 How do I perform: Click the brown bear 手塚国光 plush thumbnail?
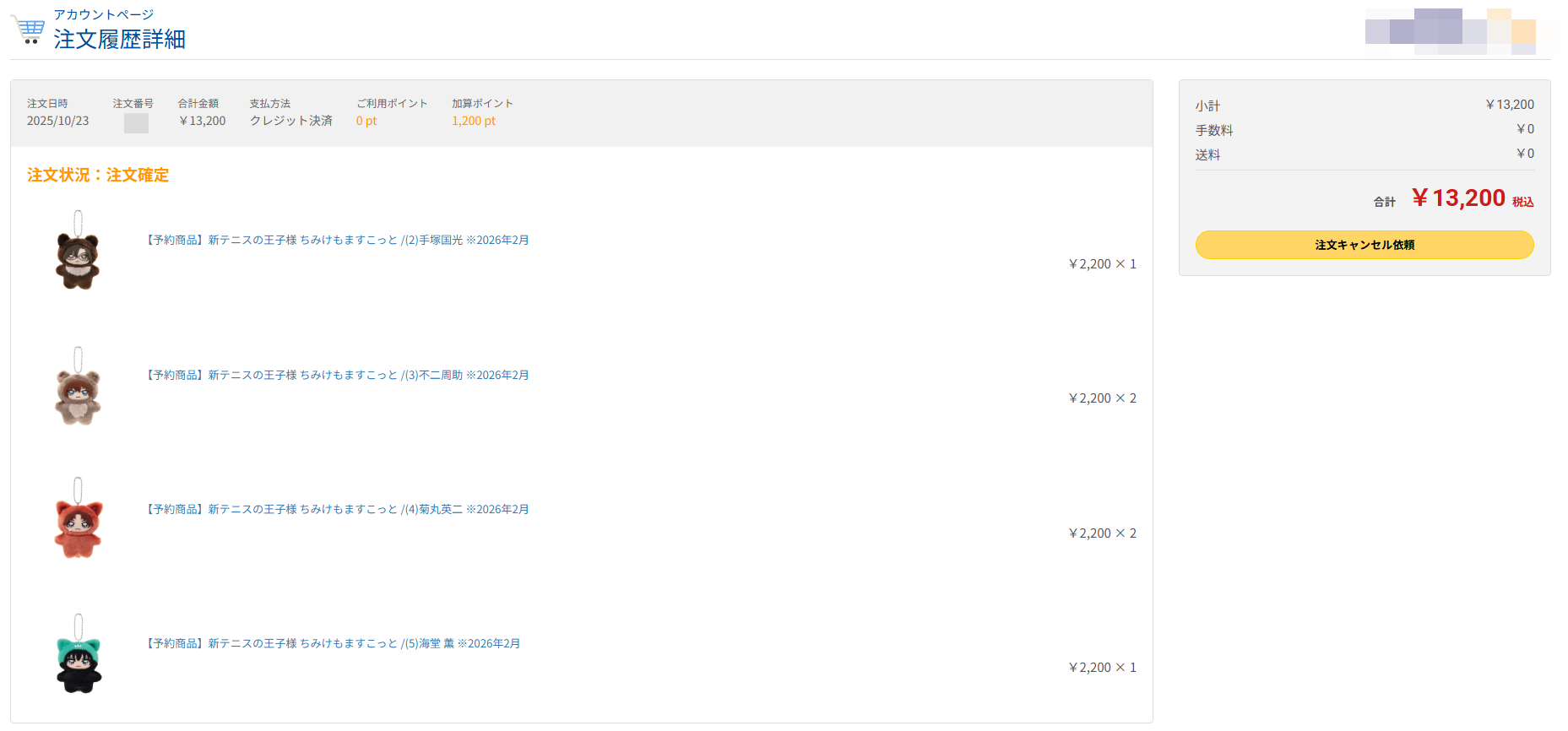coord(78,252)
